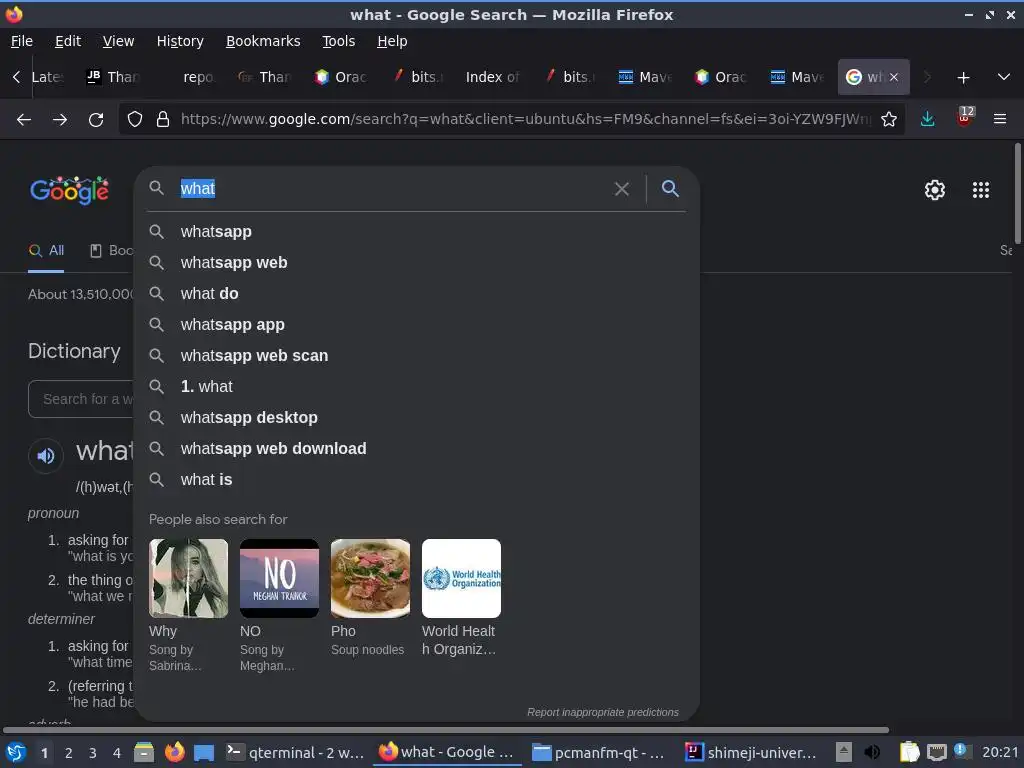The image size is (1024, 768).
Task: Go forward using the browser forward arrow
Action: click(60, 120)
